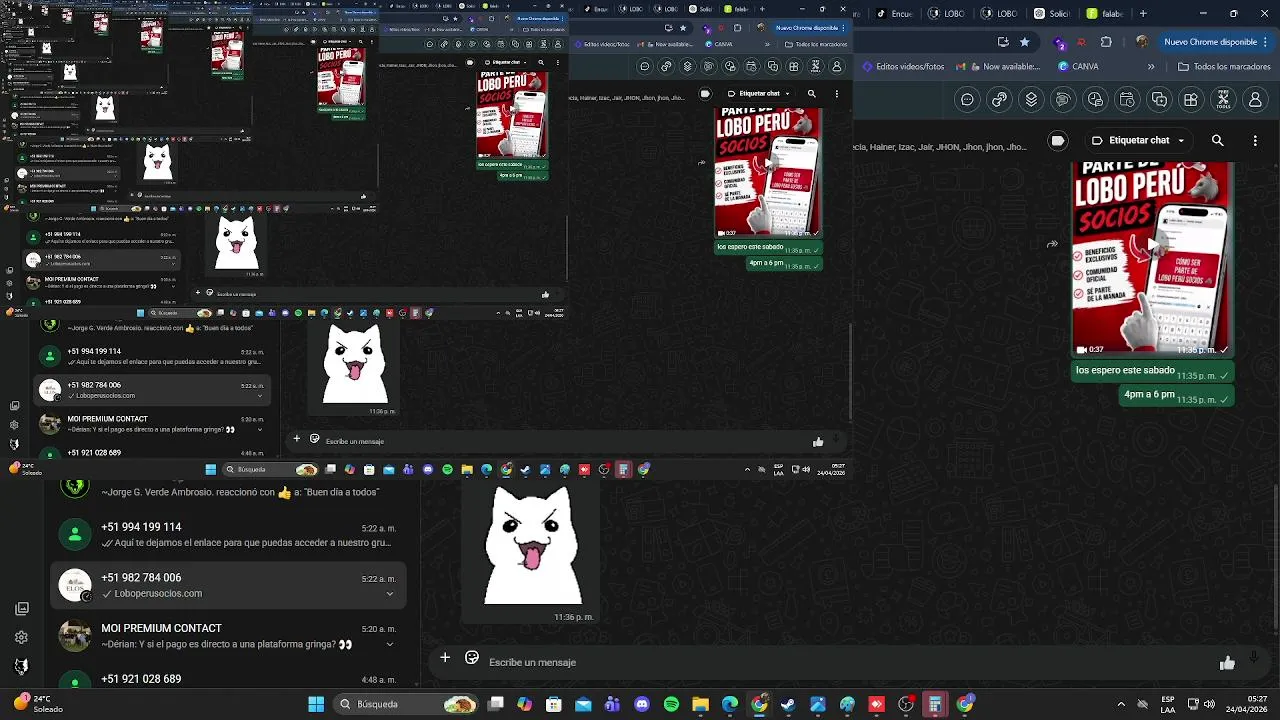This screenshot has width=1280, height=720.
Task: Open the user profile circle icon
Action: 1255,100
